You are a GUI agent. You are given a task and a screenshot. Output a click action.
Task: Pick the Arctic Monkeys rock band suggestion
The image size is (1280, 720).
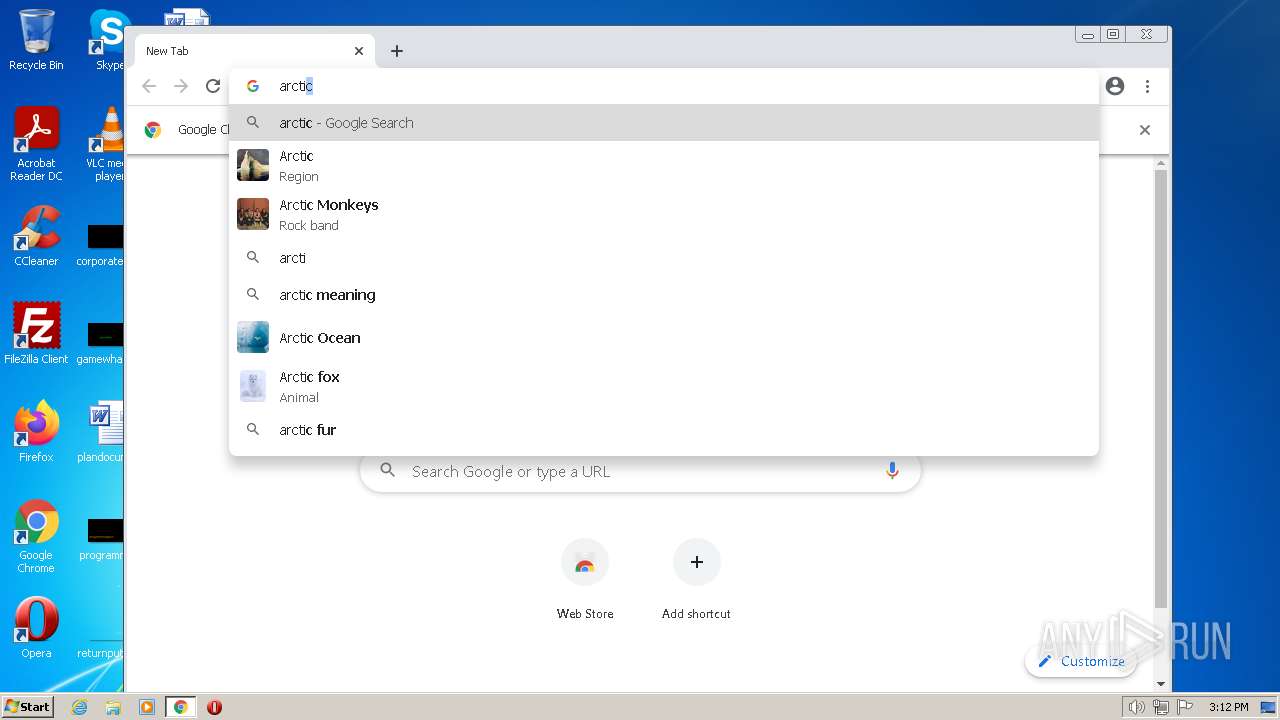coord(664,215)
